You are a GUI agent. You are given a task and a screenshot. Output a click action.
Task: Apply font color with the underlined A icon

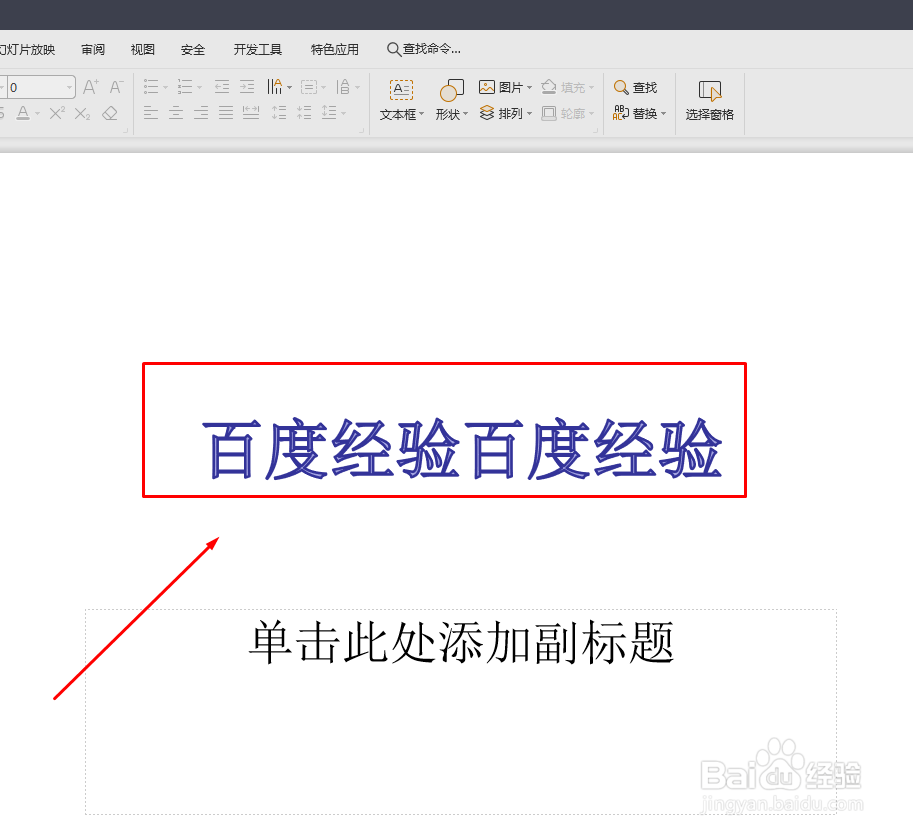tap(23, 112)
